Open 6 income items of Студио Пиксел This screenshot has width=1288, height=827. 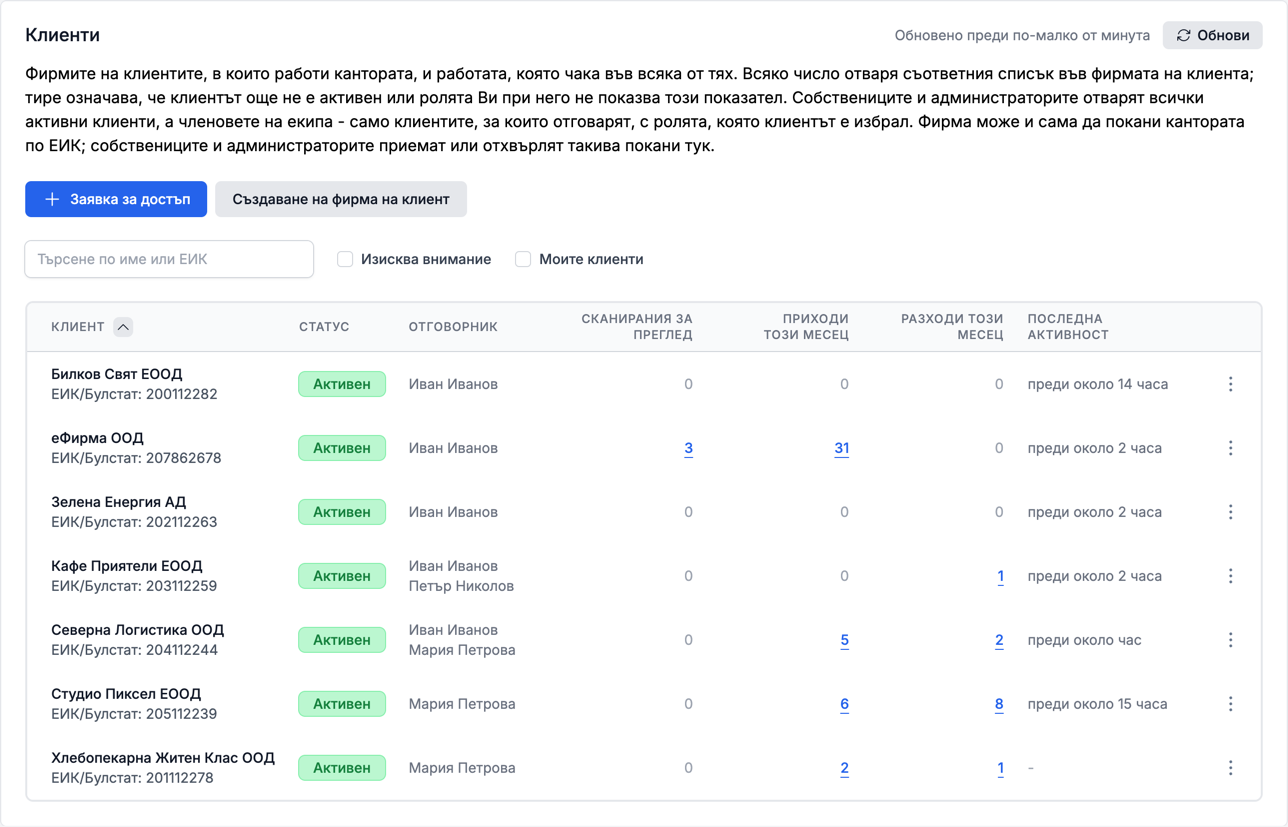pyautogui.click(x=844, y=704)
